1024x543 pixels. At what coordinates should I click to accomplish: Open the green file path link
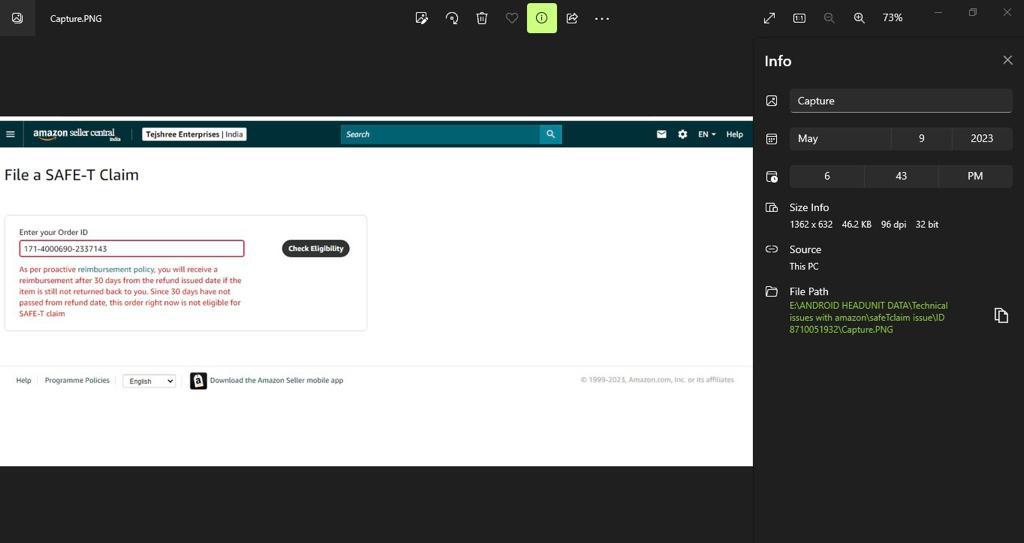pos(869,318)
